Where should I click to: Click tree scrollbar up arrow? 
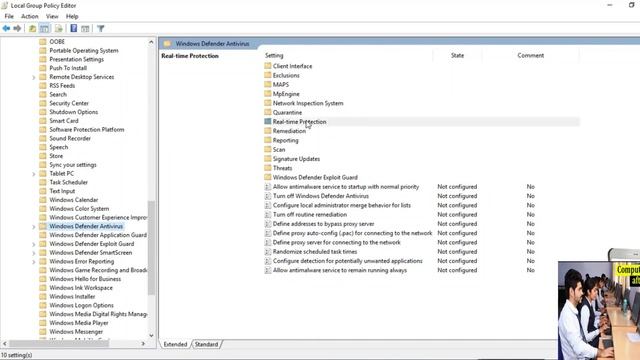tap(151, 42)
